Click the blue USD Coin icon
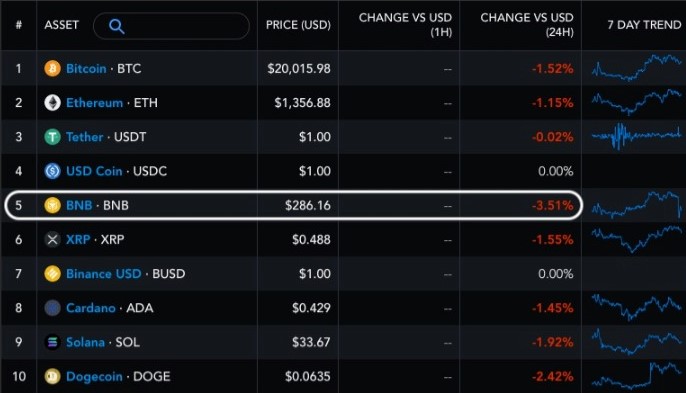 pyautogui.click(x=52, y=171)
